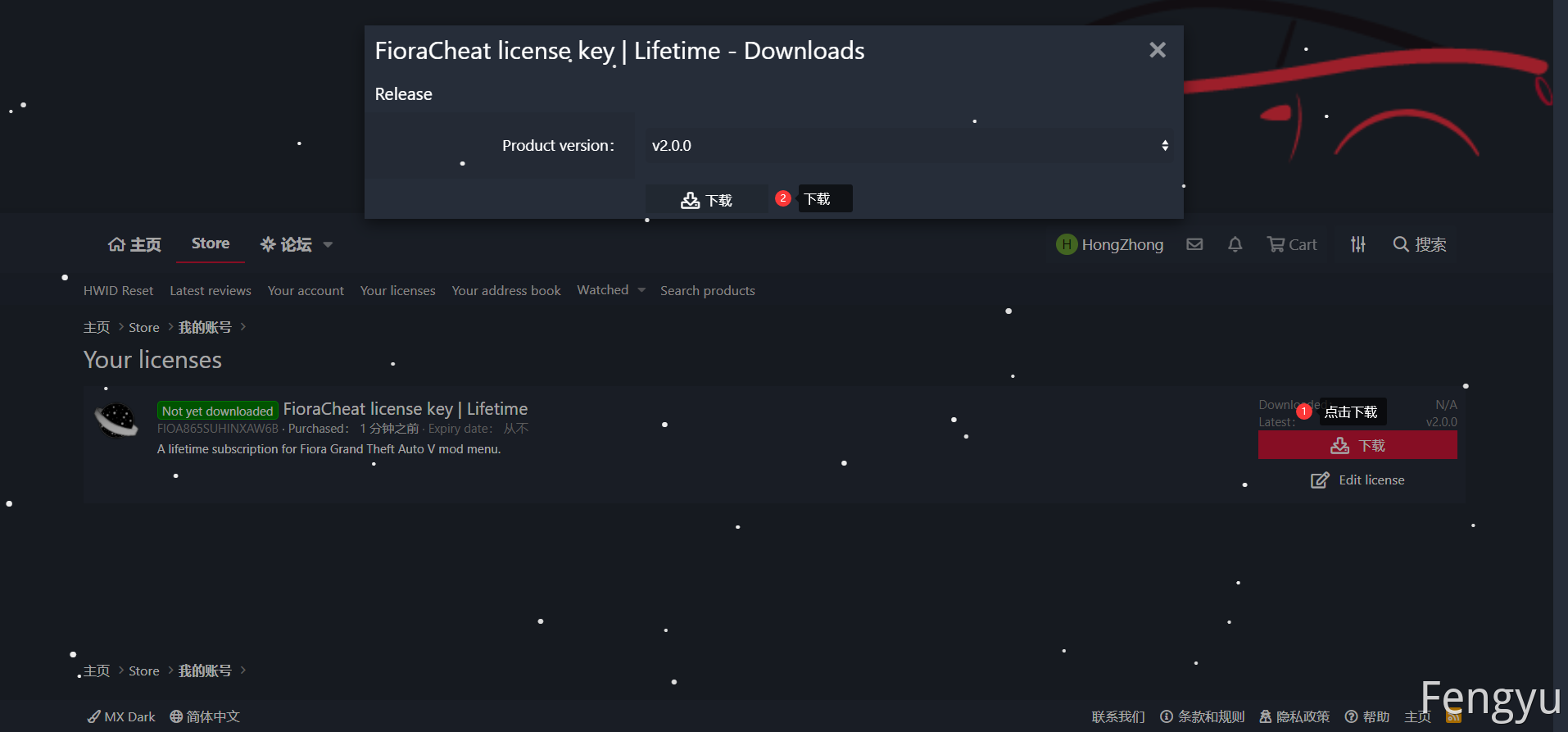Expand the 论坛 submenu arrow
Viewport: 1568px width, 732px height.
[328, 244]
